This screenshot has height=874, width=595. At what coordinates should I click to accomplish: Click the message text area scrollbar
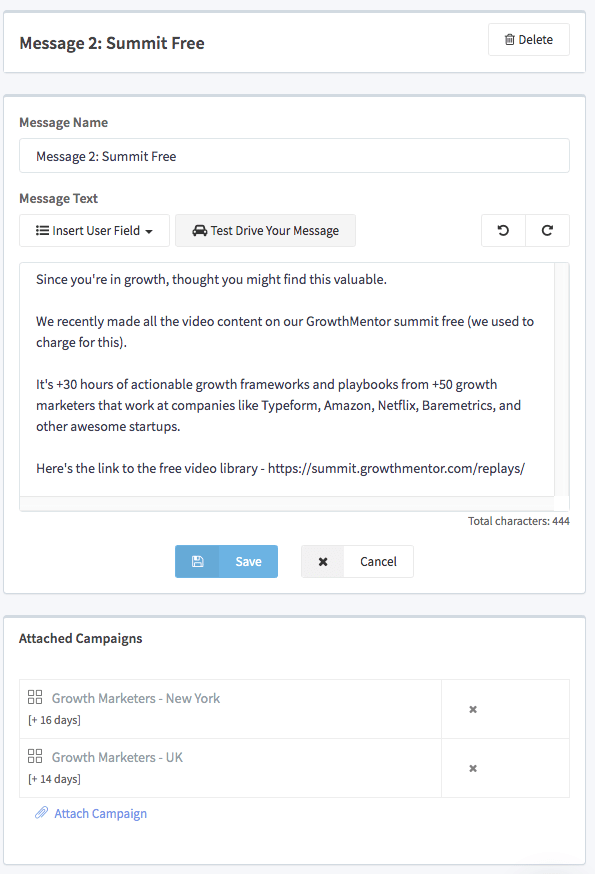562,380
